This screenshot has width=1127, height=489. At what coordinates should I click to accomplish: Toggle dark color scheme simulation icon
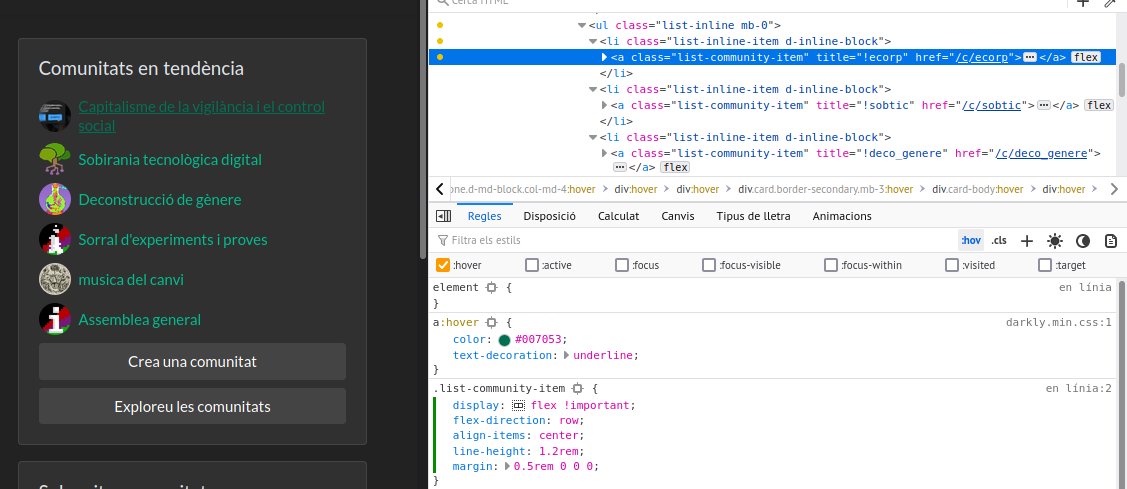[1082, 241]
